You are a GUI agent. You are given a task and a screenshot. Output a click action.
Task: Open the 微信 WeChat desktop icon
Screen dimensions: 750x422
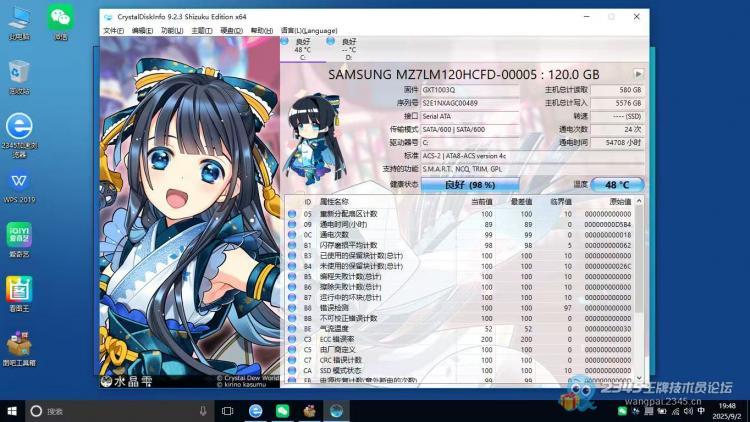tap(60, 22)
